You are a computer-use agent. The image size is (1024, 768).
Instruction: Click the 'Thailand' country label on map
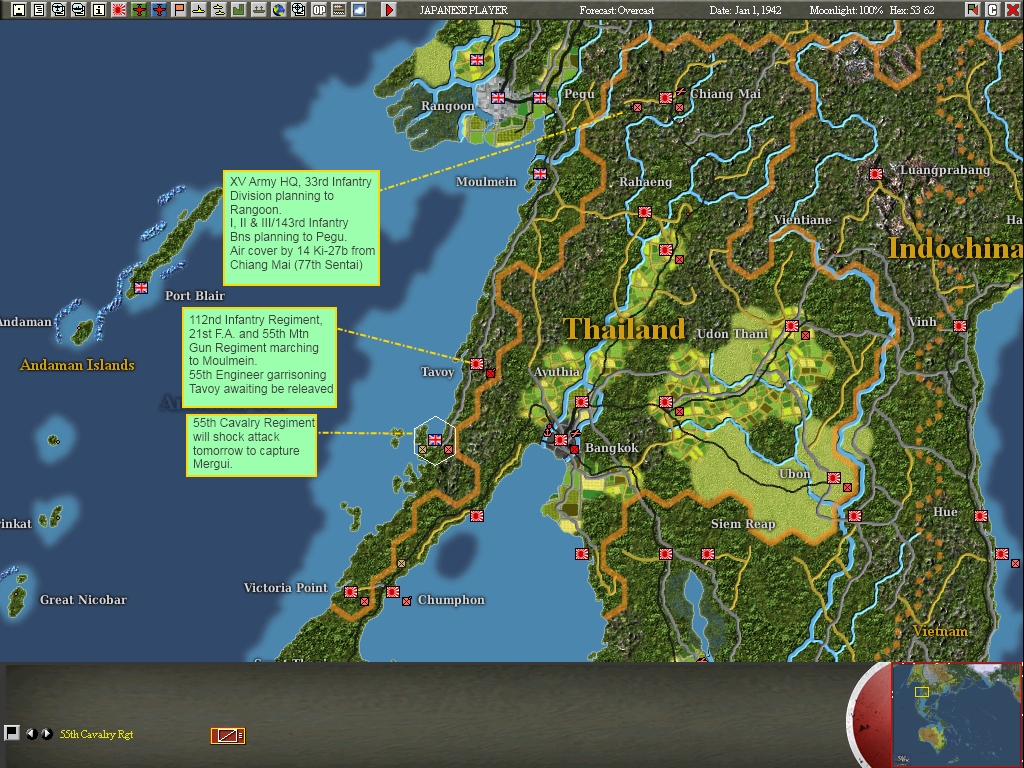click(624, 328)
